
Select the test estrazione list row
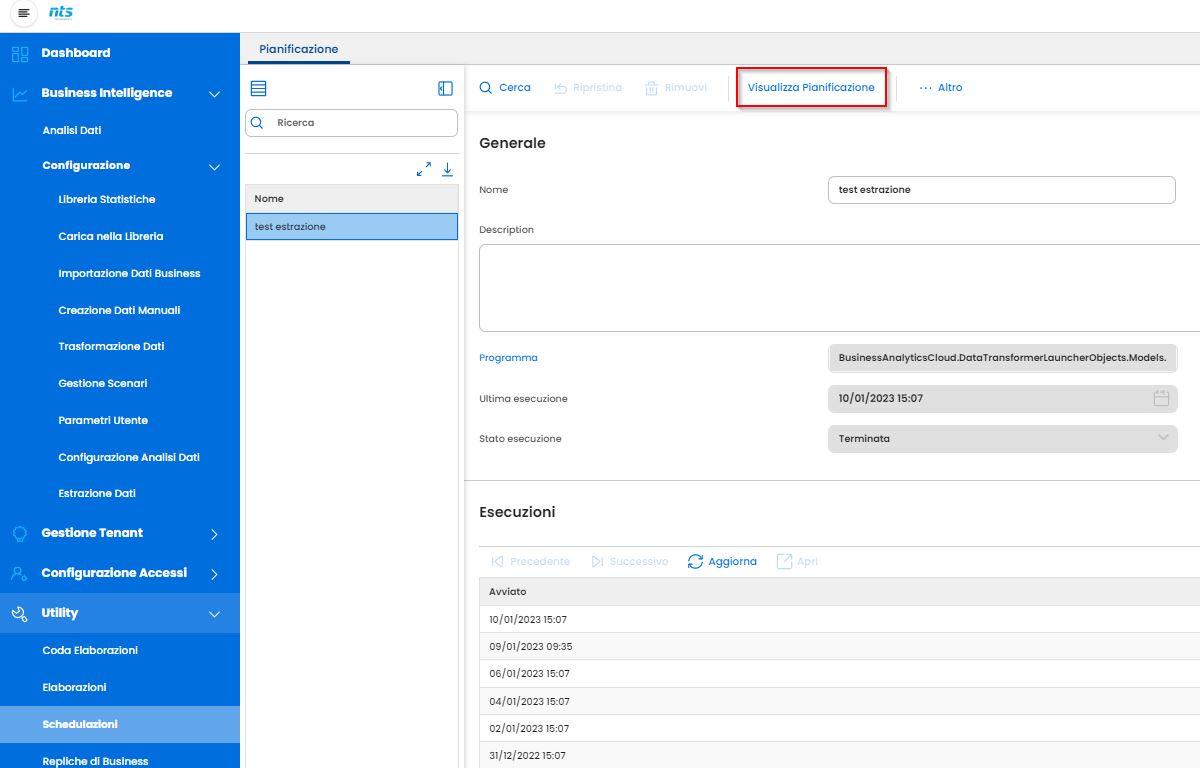pos(351,227)
